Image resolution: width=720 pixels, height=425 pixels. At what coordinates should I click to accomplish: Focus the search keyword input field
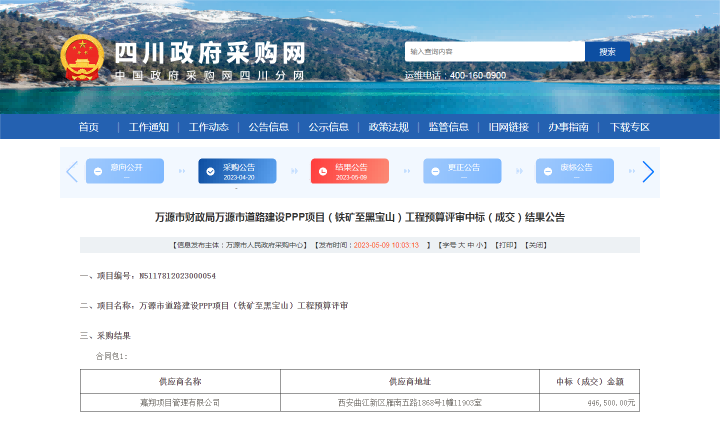coord(494,51)
